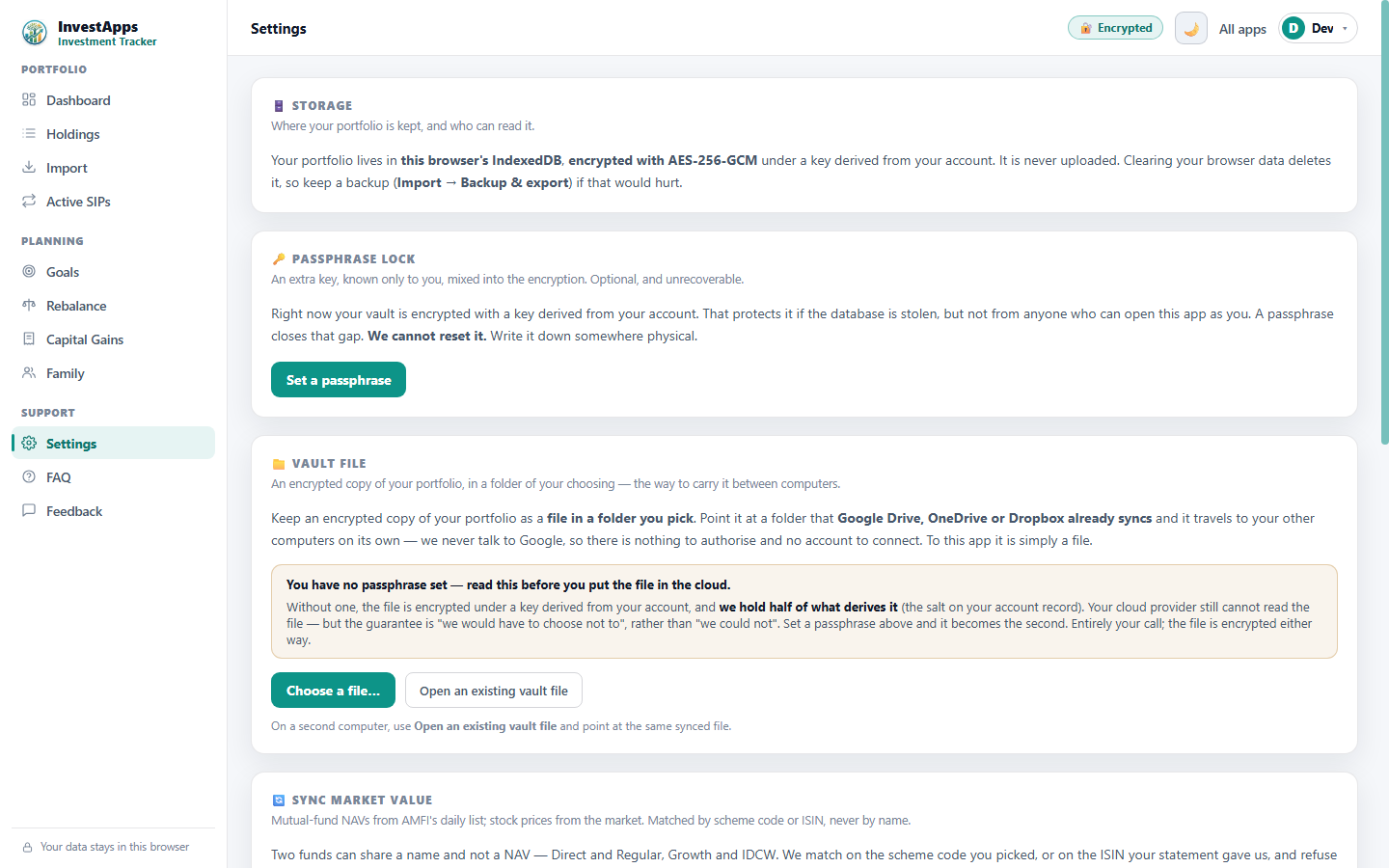The image size is (1389, 868).
Task: Click the PORTFOLIO sidebar section label
Action: [54, 69]
